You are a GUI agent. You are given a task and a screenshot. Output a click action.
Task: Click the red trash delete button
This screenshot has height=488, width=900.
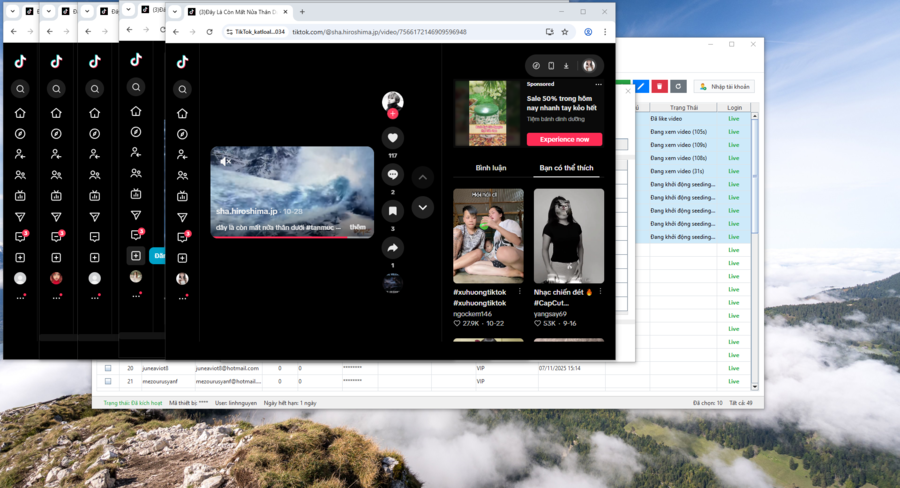660,87
